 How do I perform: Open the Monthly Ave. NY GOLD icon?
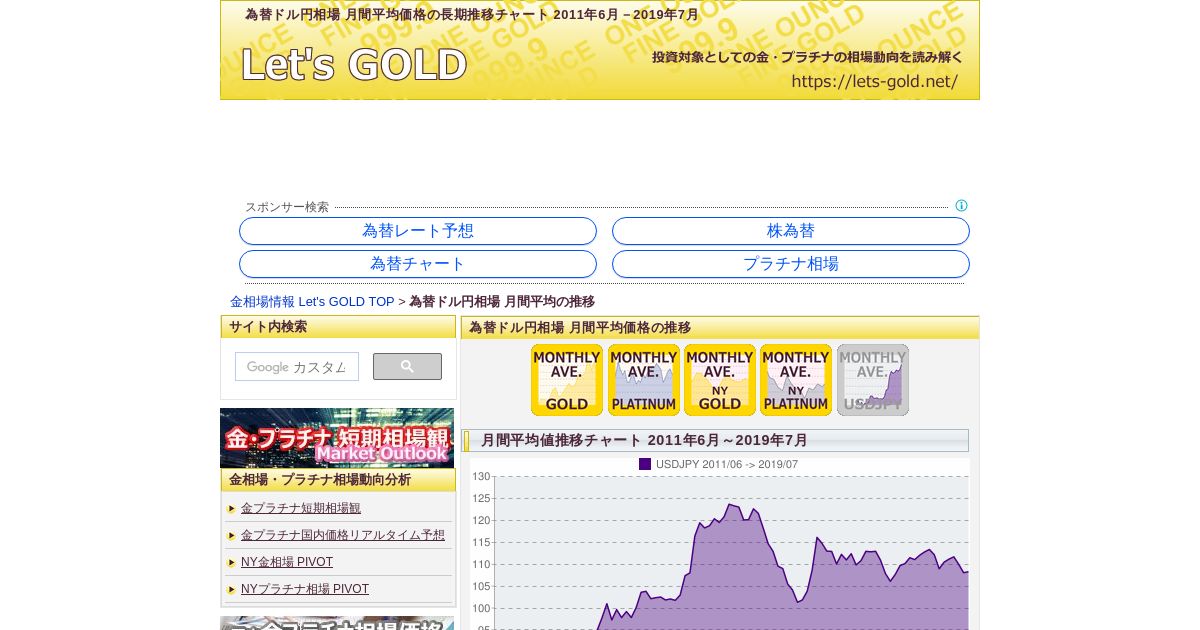(x=720, y=380)
